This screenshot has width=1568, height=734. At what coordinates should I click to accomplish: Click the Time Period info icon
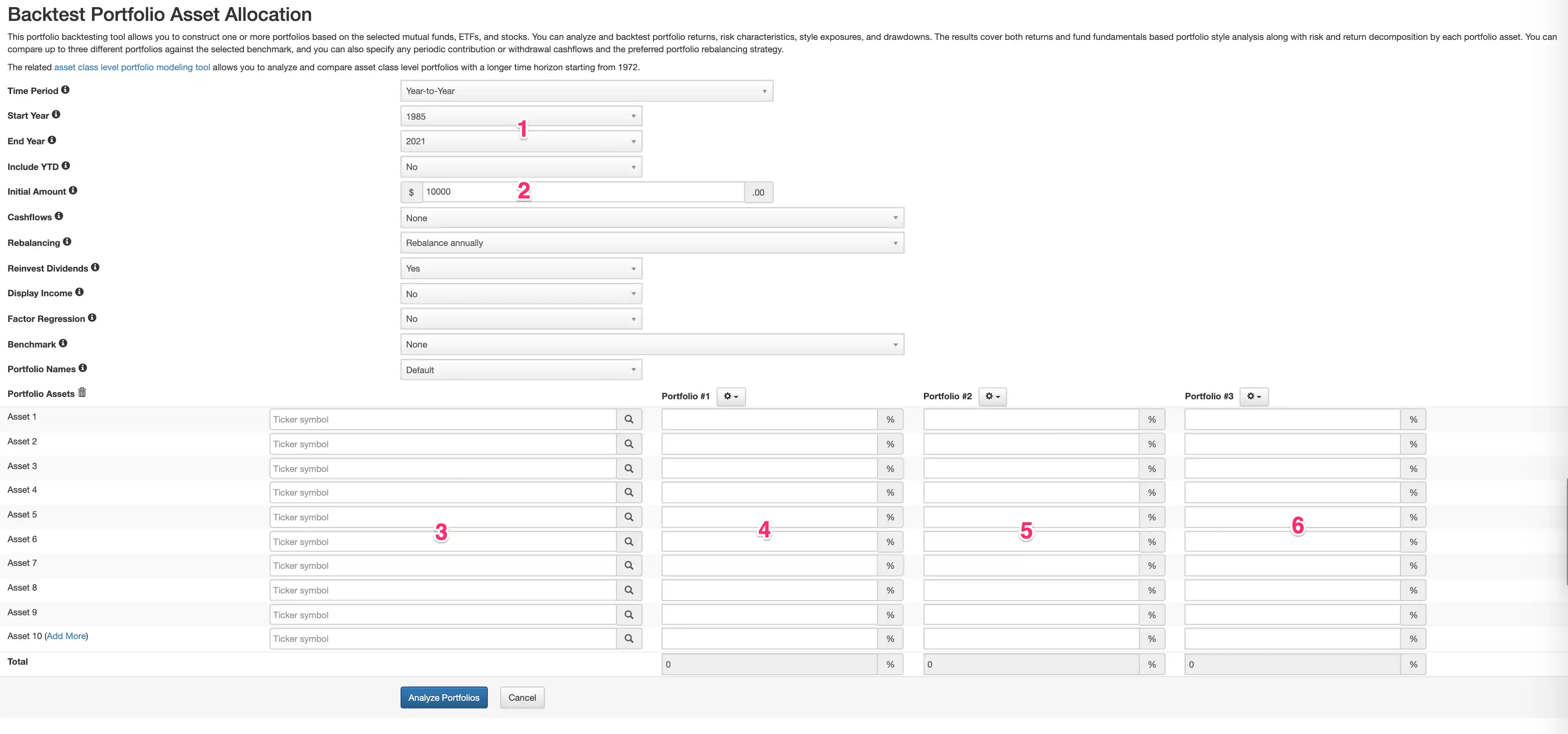coord(65,90)
